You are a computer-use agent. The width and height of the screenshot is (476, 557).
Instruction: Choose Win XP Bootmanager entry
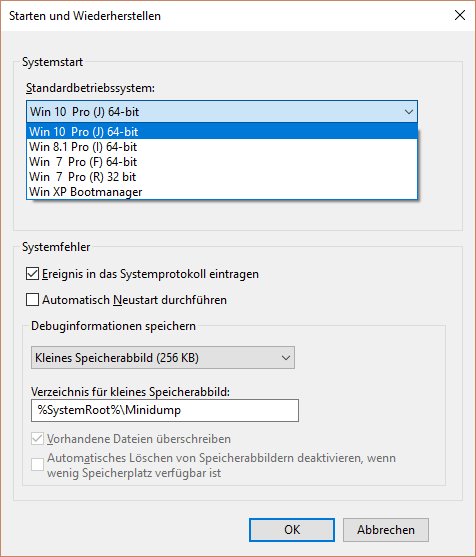[x=222, y=191]
